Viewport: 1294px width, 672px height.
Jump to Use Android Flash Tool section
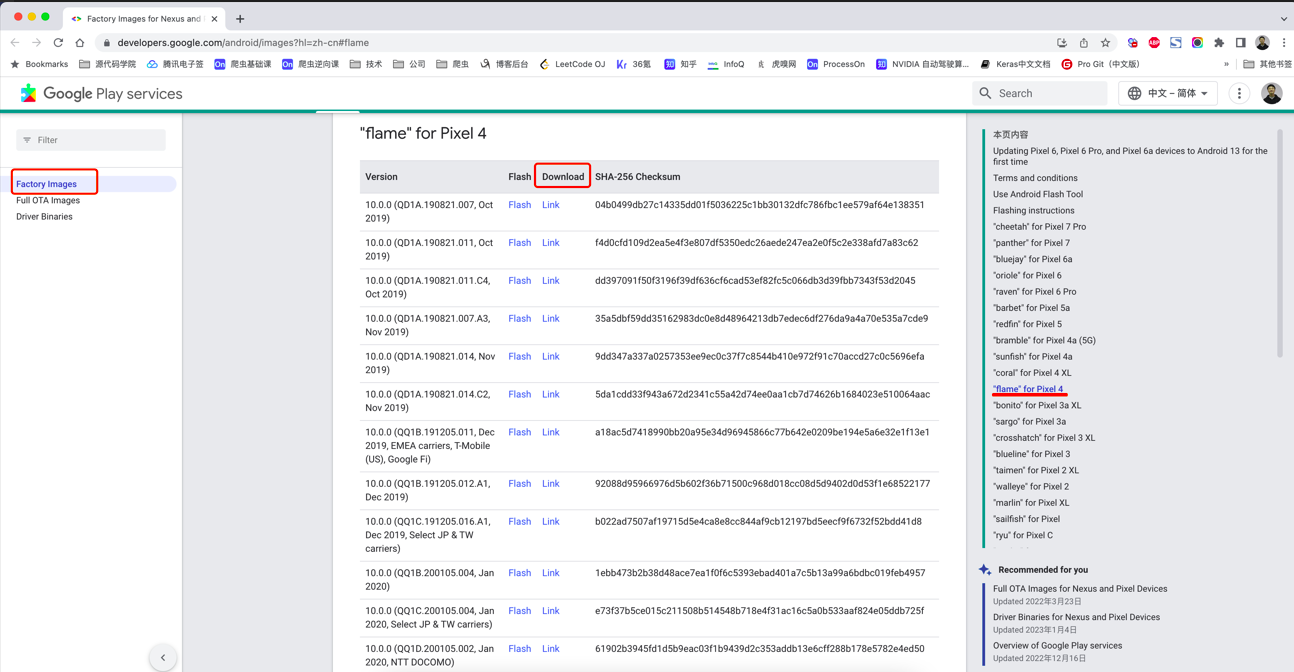point(1038,194)
